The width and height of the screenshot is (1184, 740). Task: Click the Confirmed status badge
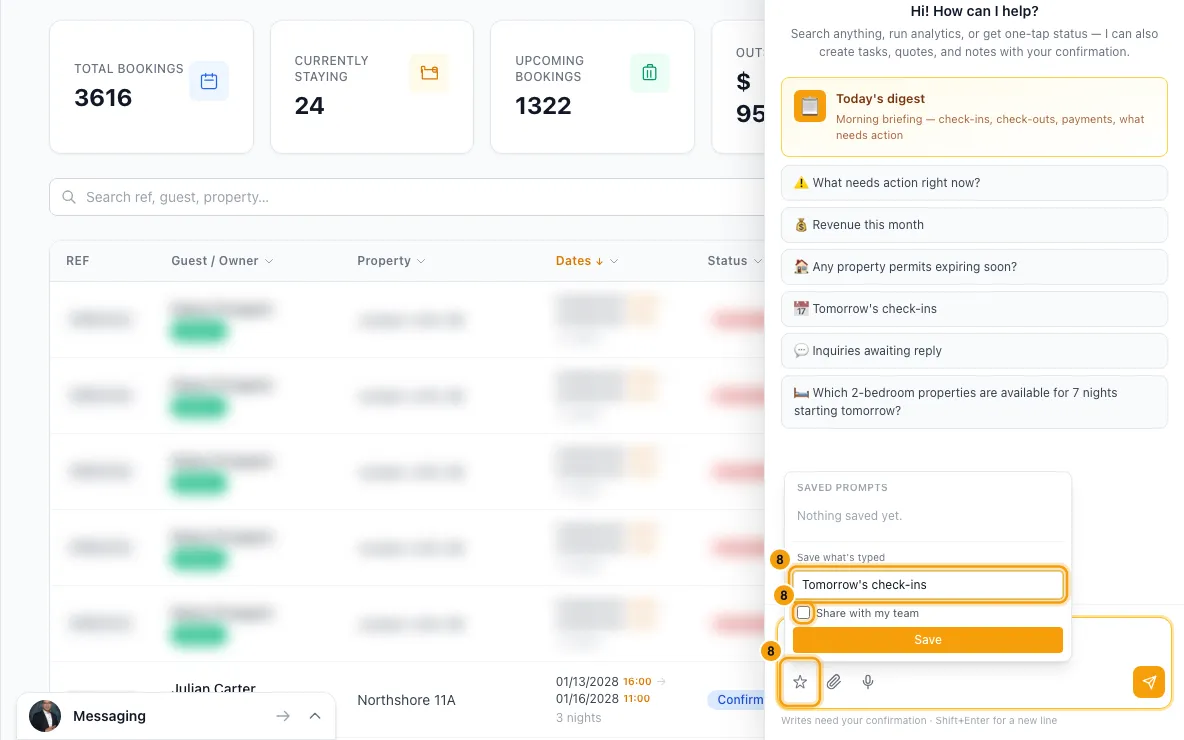pyautogui.click(x=738, y=700)
